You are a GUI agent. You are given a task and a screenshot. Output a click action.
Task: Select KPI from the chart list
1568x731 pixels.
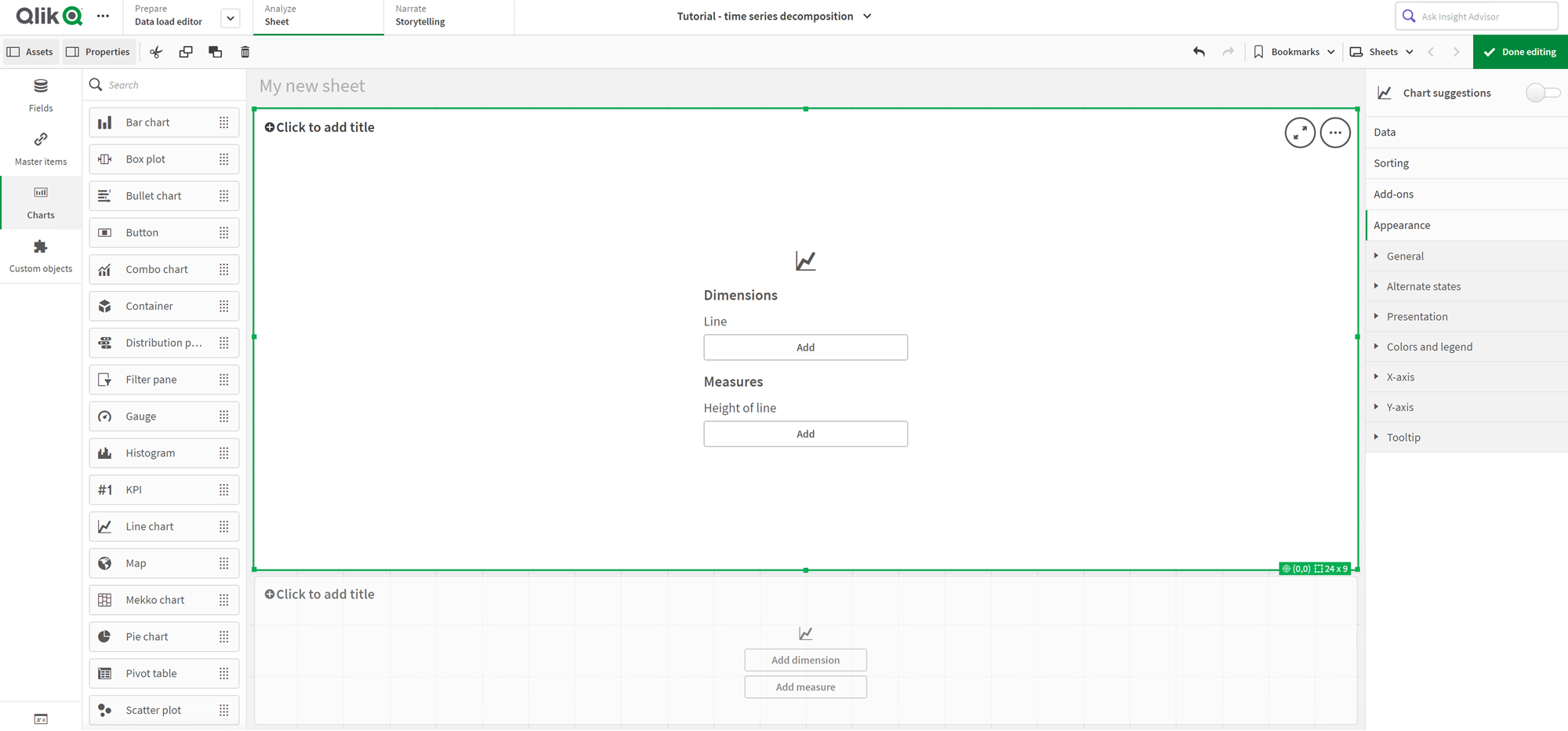point(164,489)
